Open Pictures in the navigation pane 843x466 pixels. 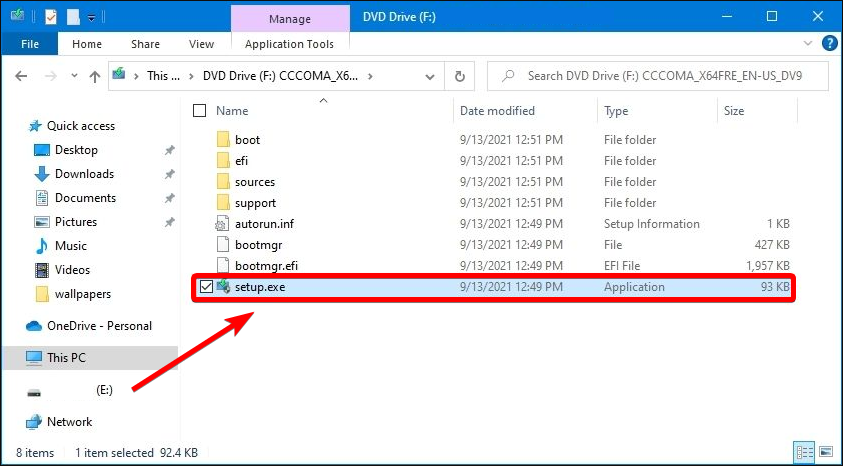click(x=76, y=221)
